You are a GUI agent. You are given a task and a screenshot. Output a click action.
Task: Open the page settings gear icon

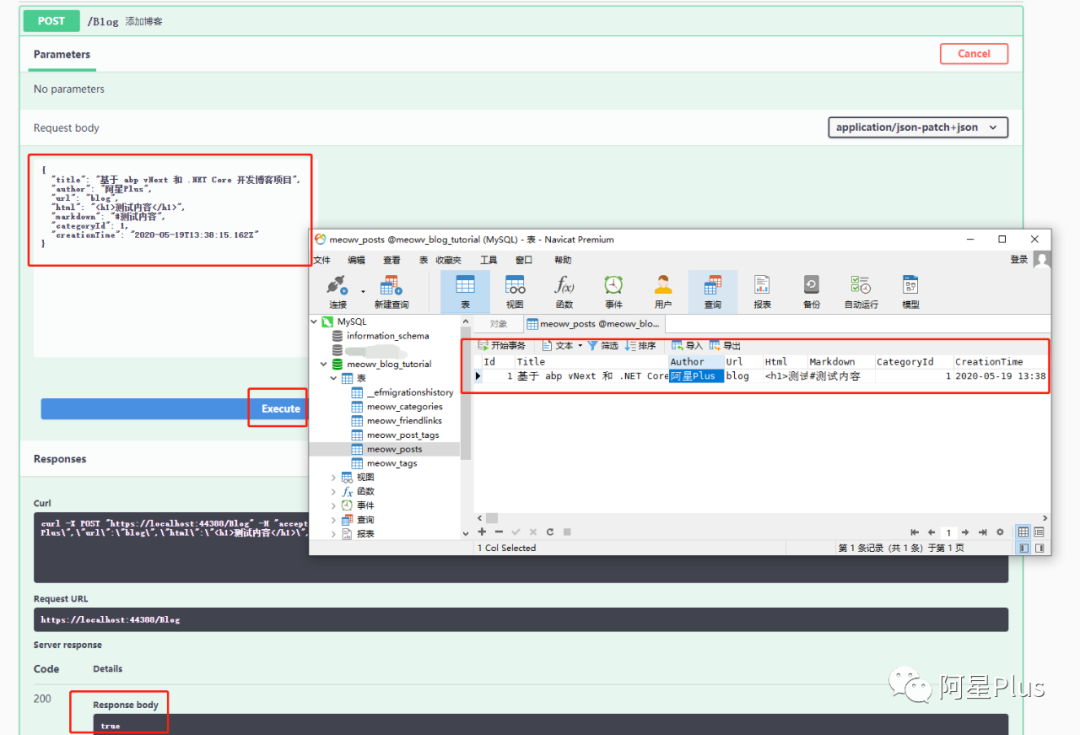pyautogui.click(x=1000, y=532)
